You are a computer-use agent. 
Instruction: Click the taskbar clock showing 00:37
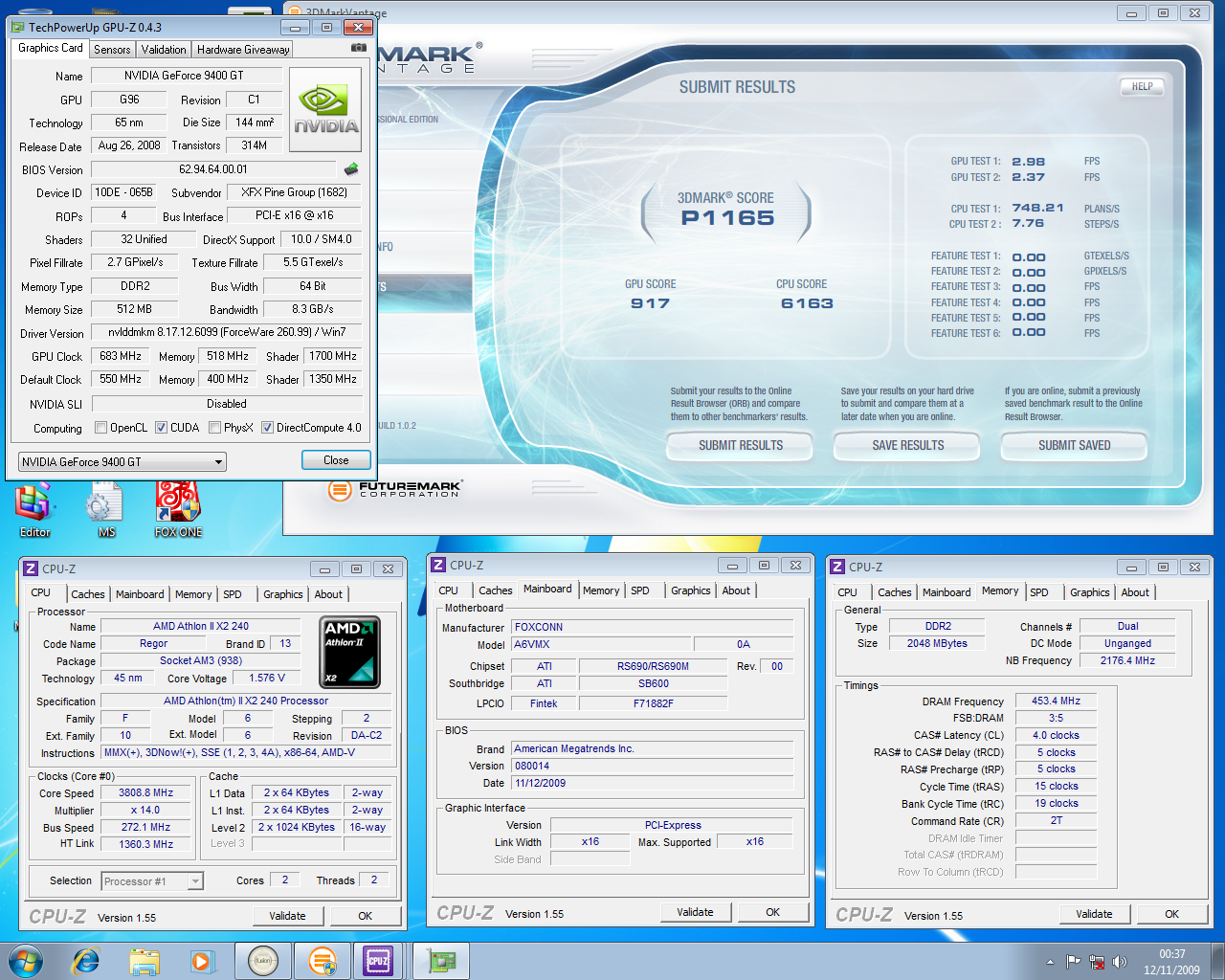coord(1171,962)
